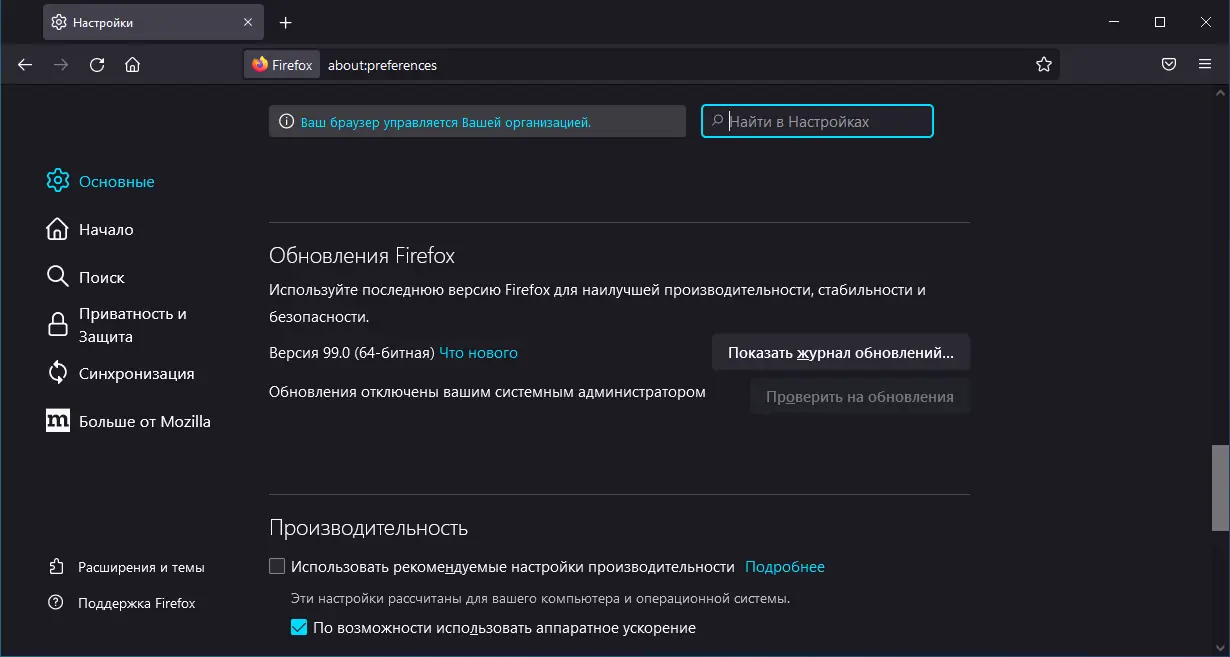
Task: Open the Что нового link
Action: 478,352
